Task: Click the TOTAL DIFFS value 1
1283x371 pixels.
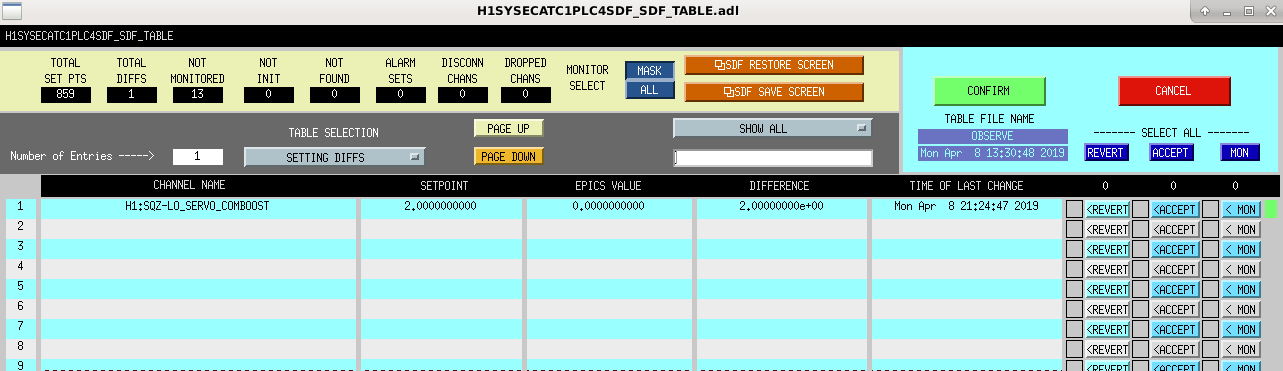Action: [131, 94]
